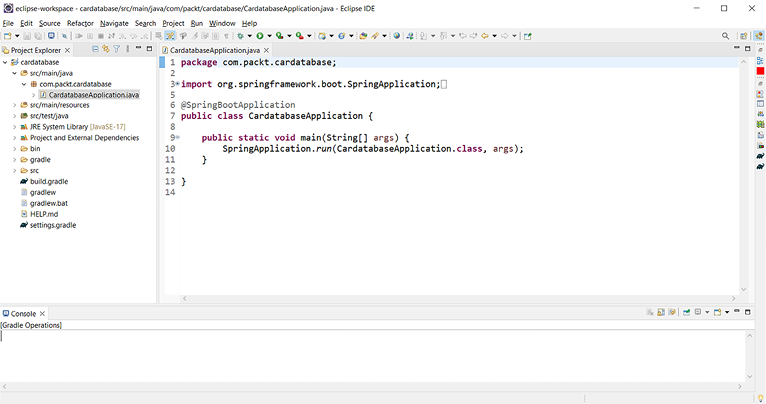
Task: Click the Debug bug icon in toolbar
Action: (240, 36)
